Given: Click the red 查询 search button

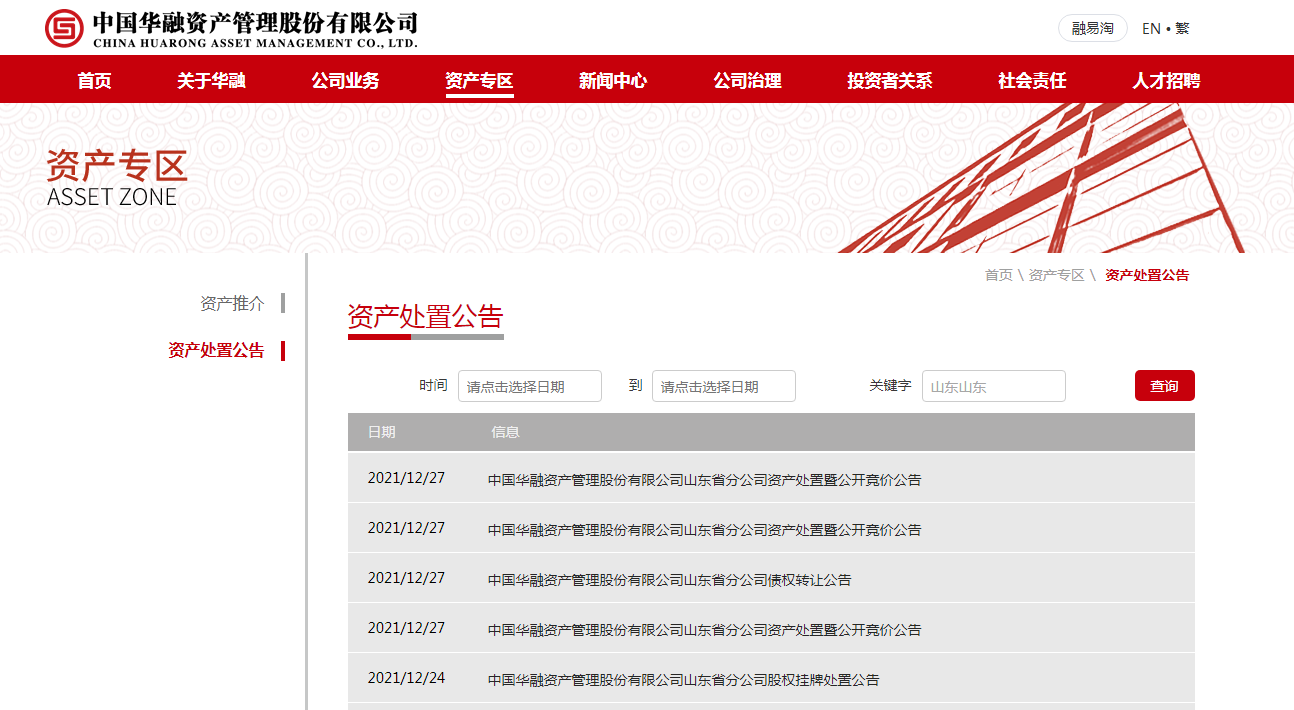Looking at the screenshot, I should click(1165, 386).
